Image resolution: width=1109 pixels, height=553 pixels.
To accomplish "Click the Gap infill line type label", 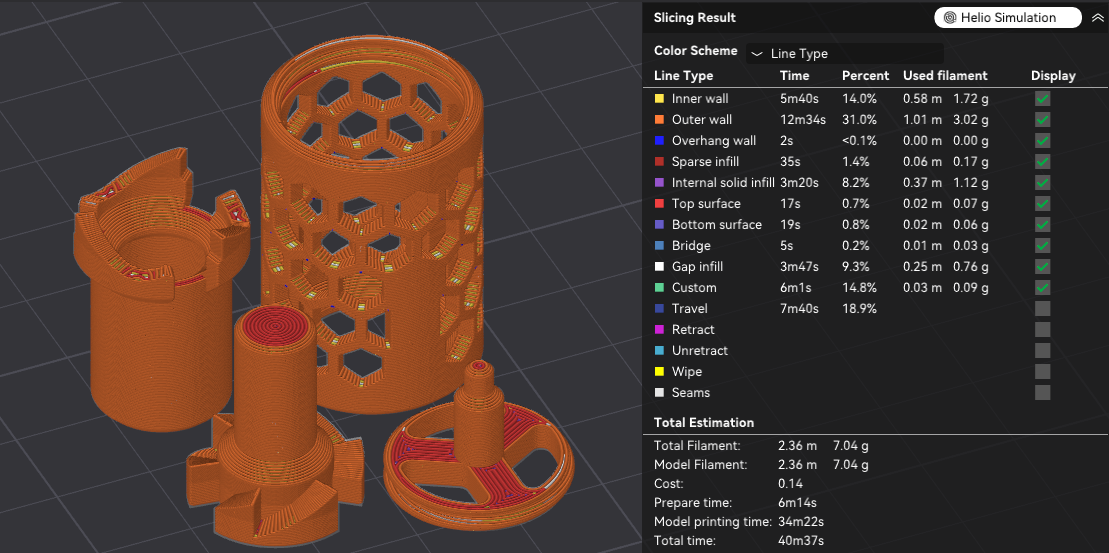I will (697, 267).
